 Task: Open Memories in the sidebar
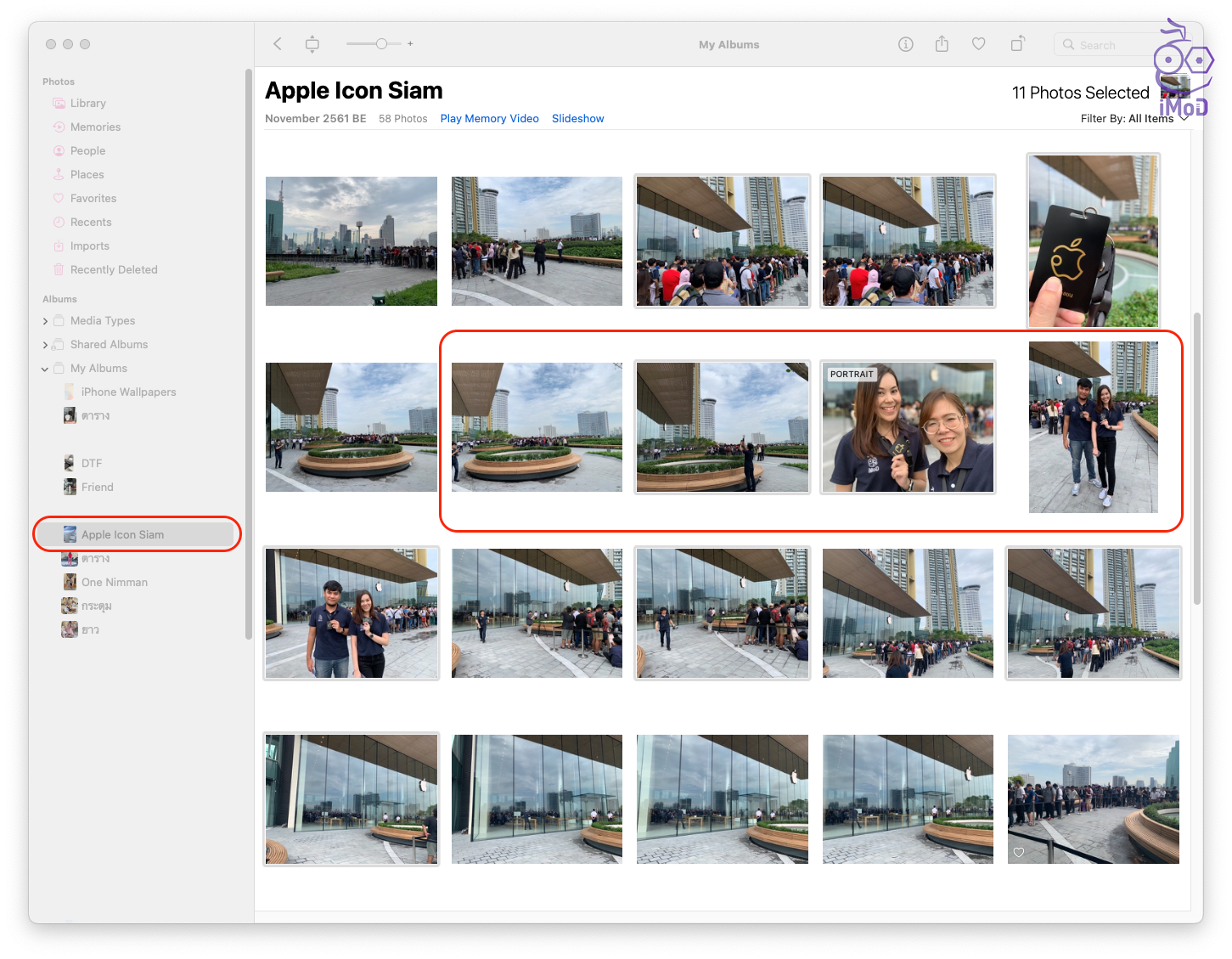pyautogui.click(x=95, y=127)
